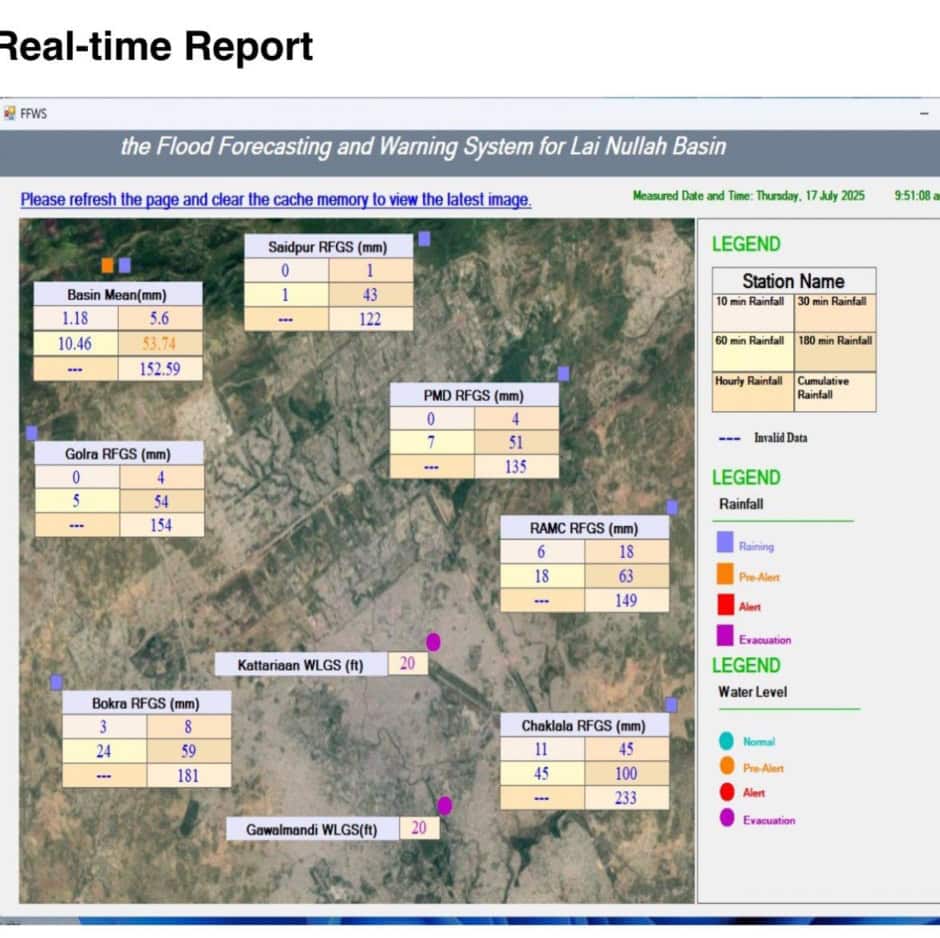This screenshot has height=938, width=940.
Task: Select the raining marker beside Chaklala RFGS
Action: (671, 705)
